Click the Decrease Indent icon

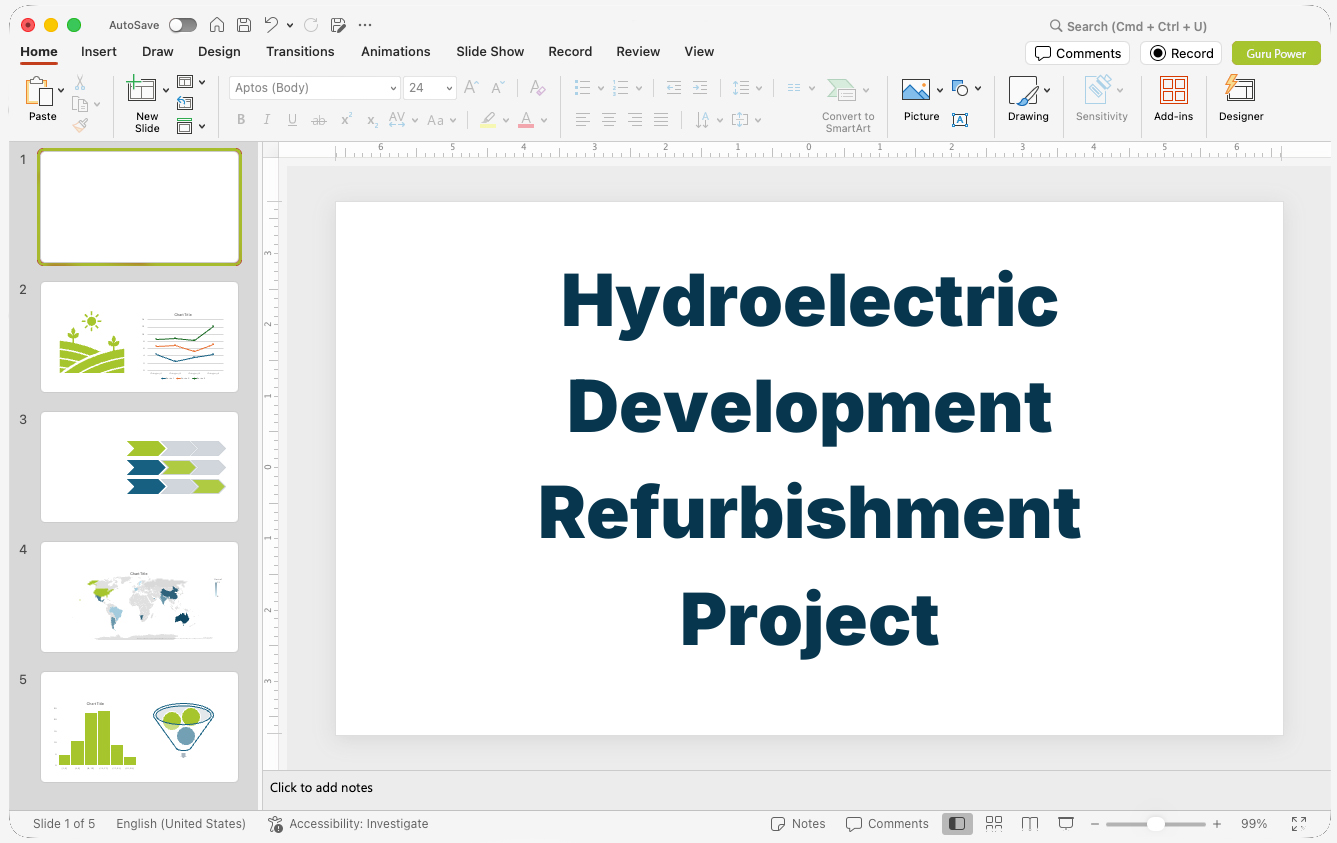(x=673, y=88)
